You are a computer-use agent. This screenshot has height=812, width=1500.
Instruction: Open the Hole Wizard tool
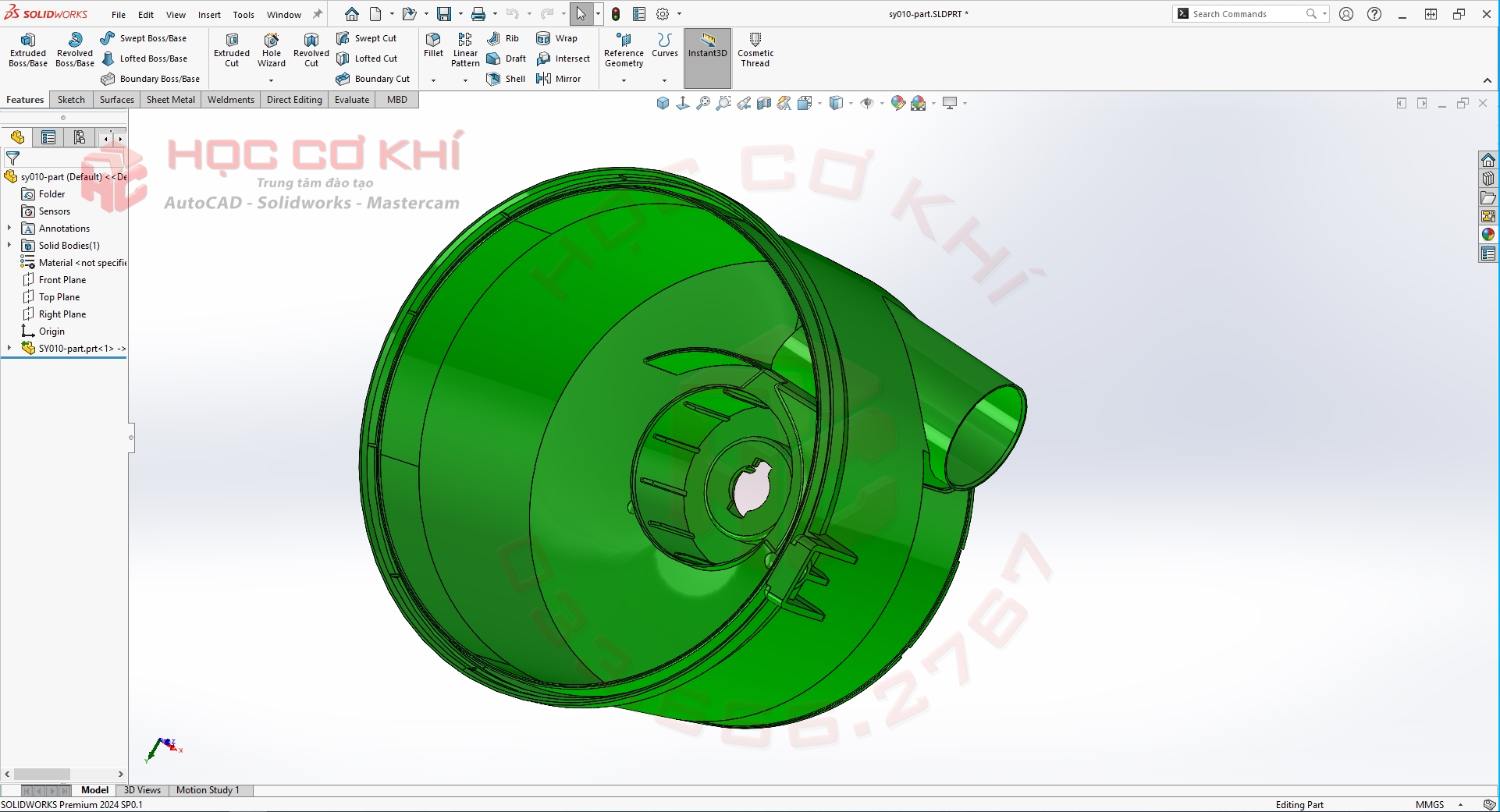pos(272,50)
